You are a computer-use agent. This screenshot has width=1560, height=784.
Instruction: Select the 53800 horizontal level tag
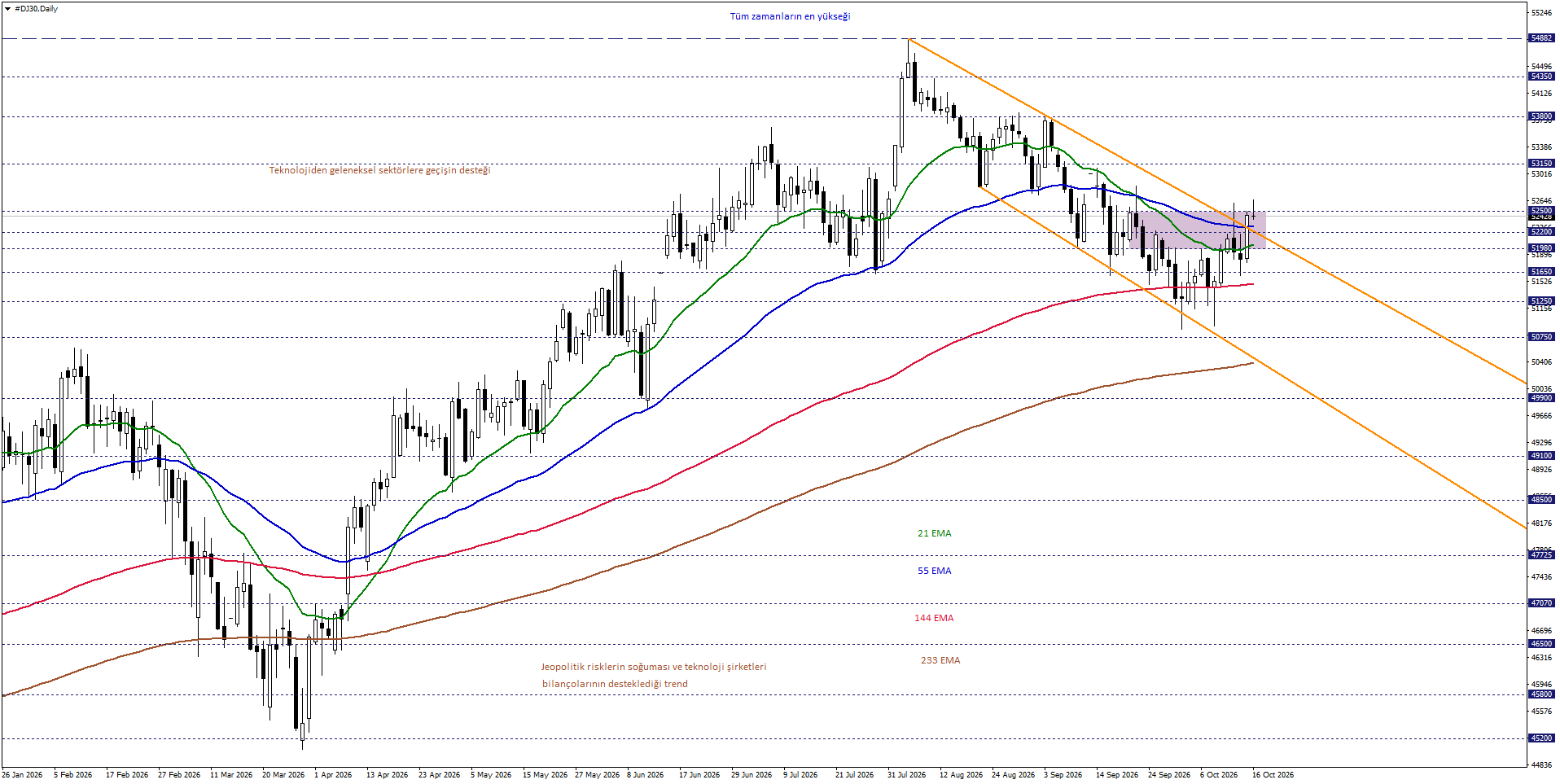coord(1542,116)
